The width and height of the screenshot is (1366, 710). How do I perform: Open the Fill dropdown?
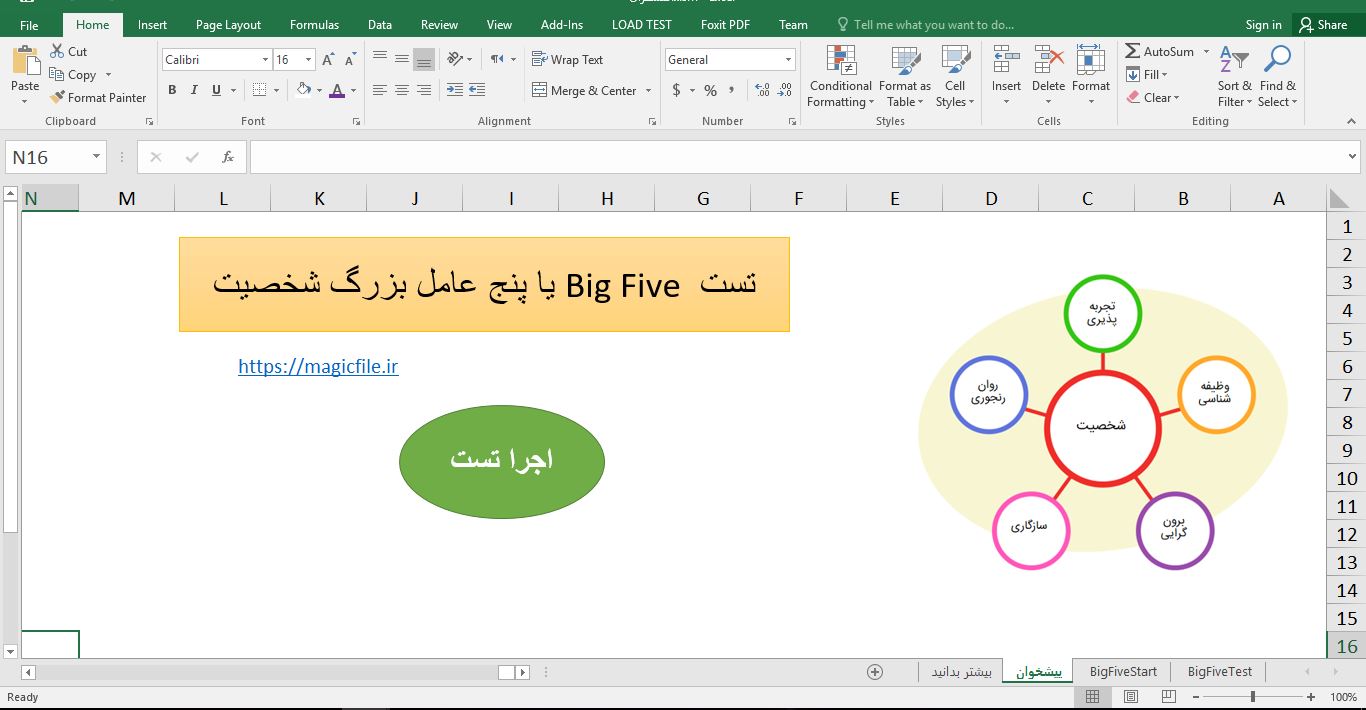pos(1146,74)
